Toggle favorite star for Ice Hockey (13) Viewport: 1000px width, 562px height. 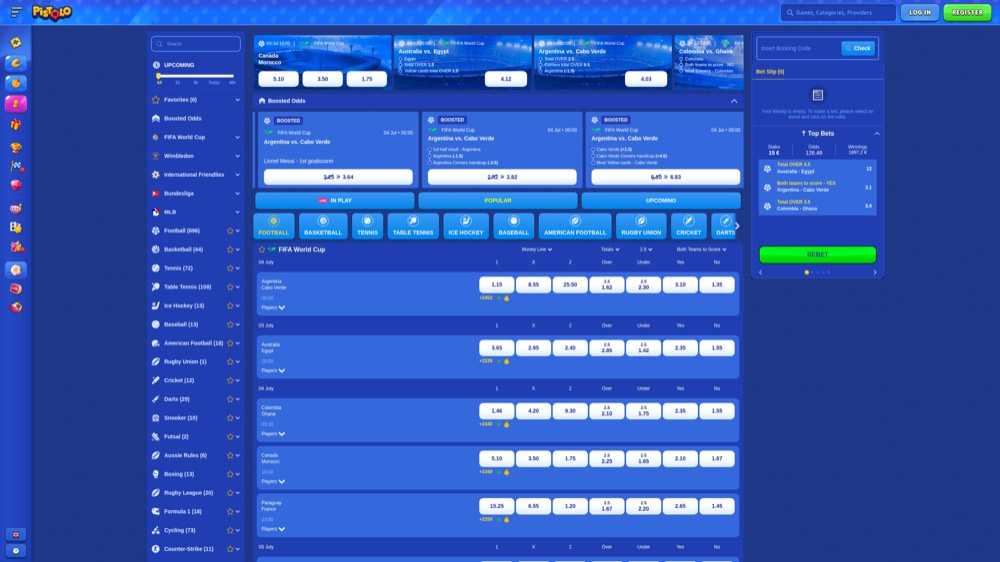[230, 306]
